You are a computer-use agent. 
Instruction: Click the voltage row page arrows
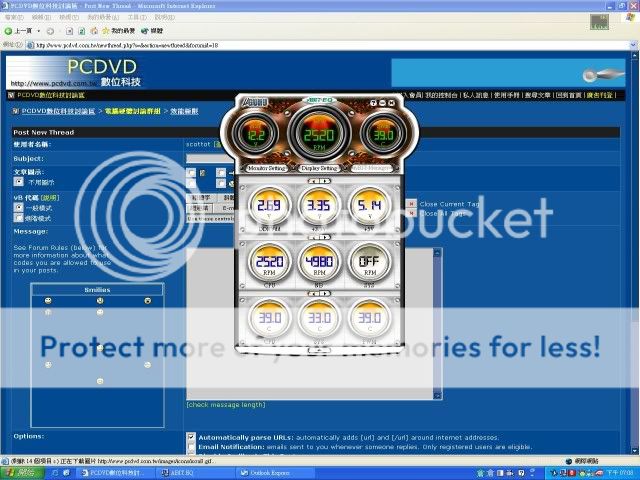319,181
